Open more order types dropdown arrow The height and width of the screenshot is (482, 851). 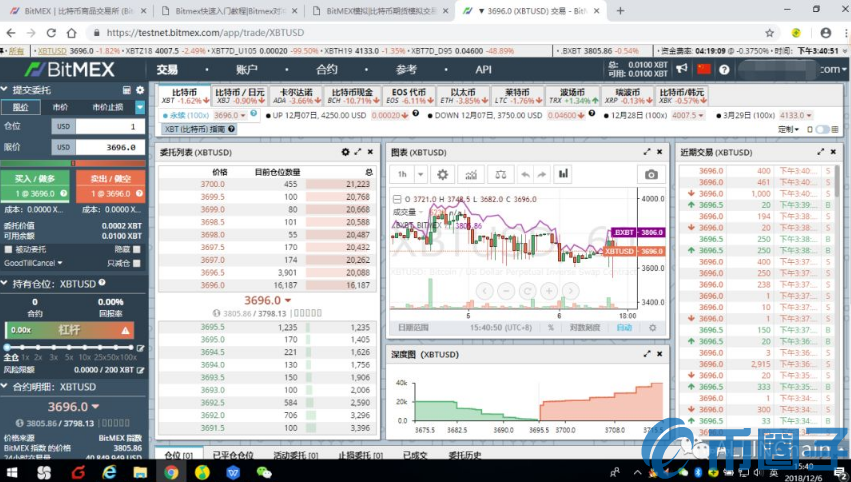click(140, 107)
